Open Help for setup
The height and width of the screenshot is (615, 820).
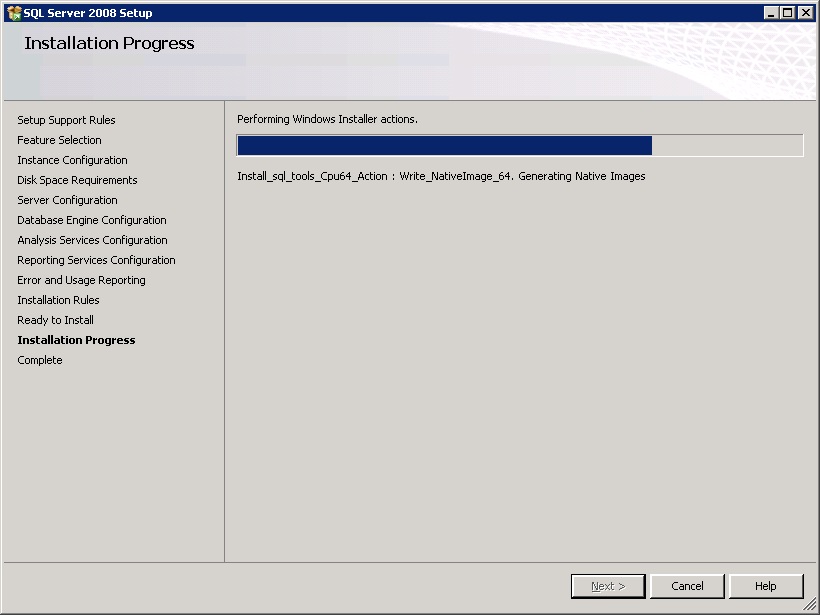coord(766,586)
